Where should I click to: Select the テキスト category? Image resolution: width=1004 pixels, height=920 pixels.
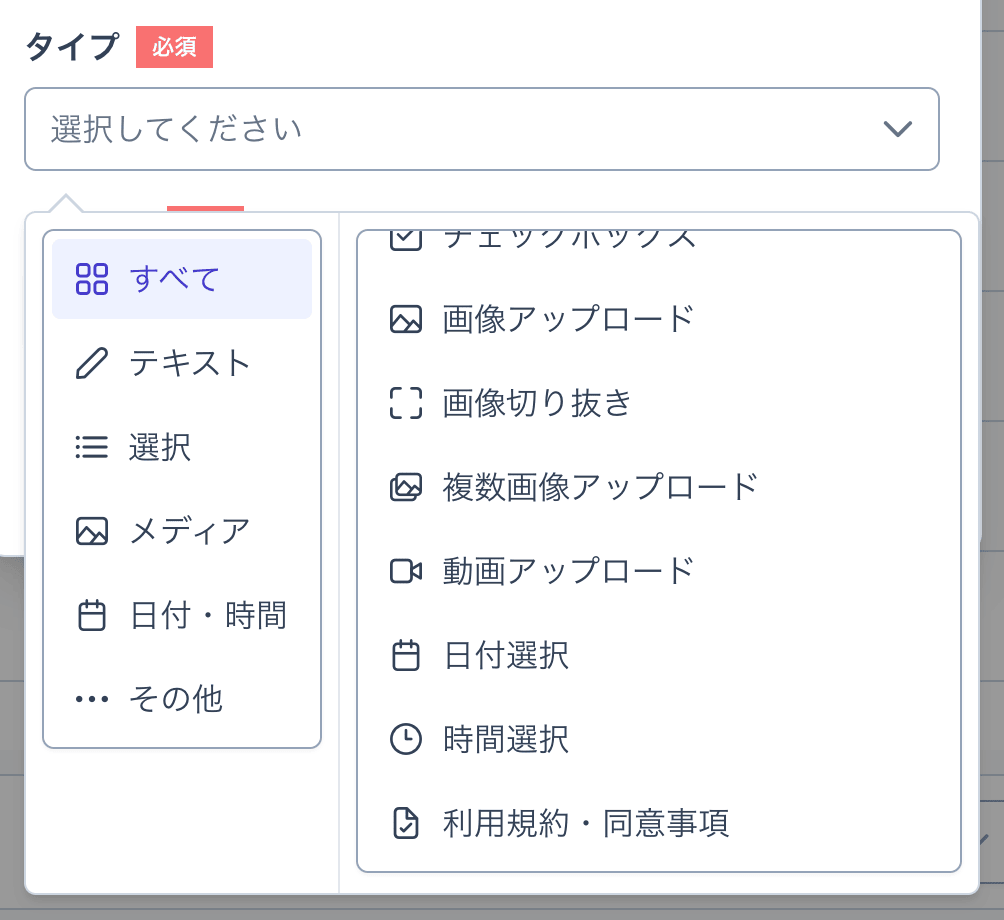coord(182,363)
